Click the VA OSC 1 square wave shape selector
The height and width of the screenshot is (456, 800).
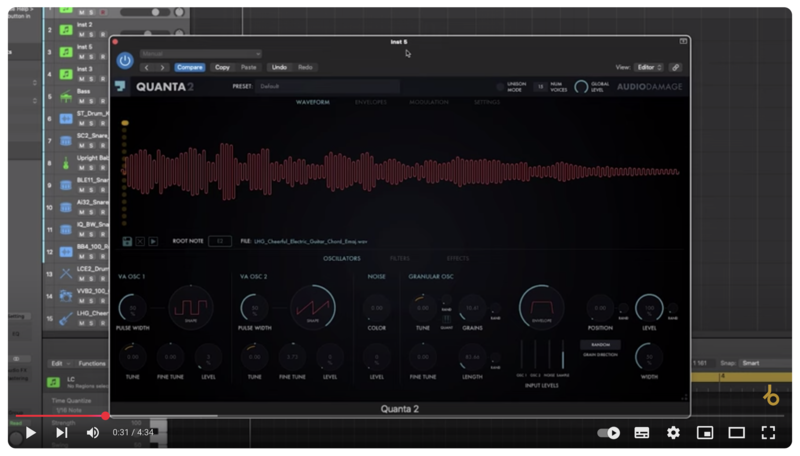(x=191, y=308)
